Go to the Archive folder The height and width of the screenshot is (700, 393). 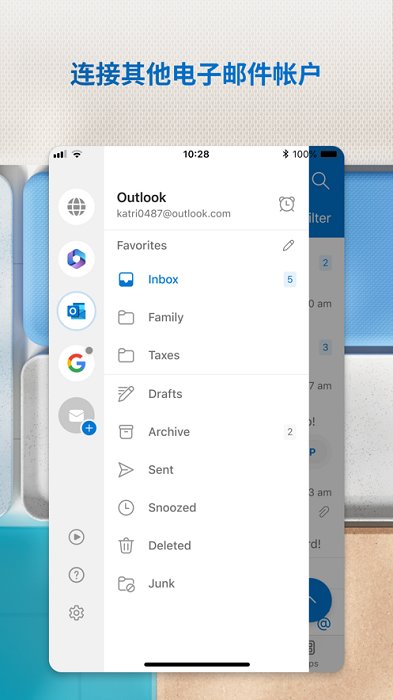click(206, 432)
